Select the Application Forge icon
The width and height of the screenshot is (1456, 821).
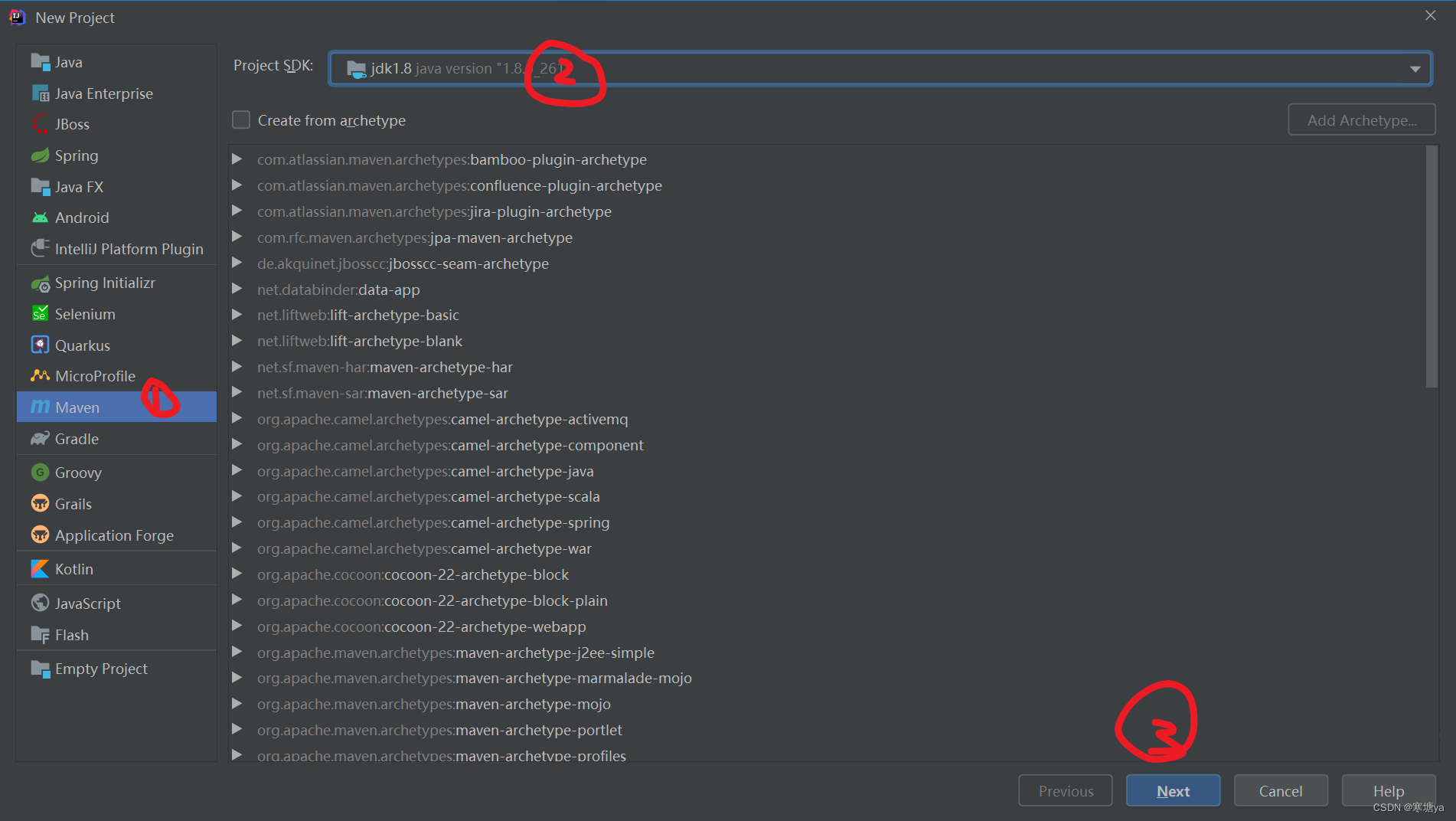pyautogui.click(x=40, y=535)
